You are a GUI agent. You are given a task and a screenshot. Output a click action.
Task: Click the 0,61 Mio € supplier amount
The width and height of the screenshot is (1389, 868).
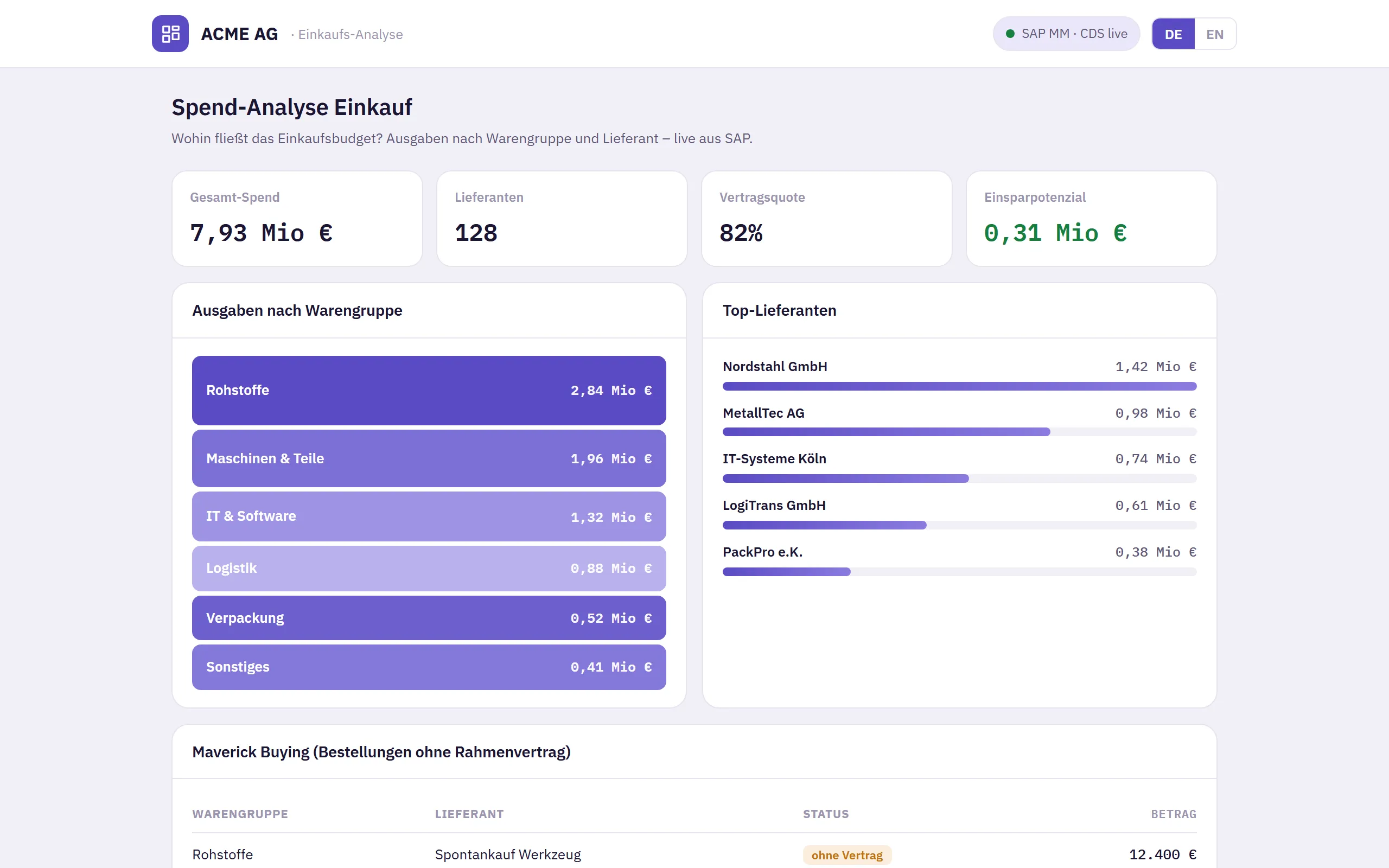point(1155,505)
